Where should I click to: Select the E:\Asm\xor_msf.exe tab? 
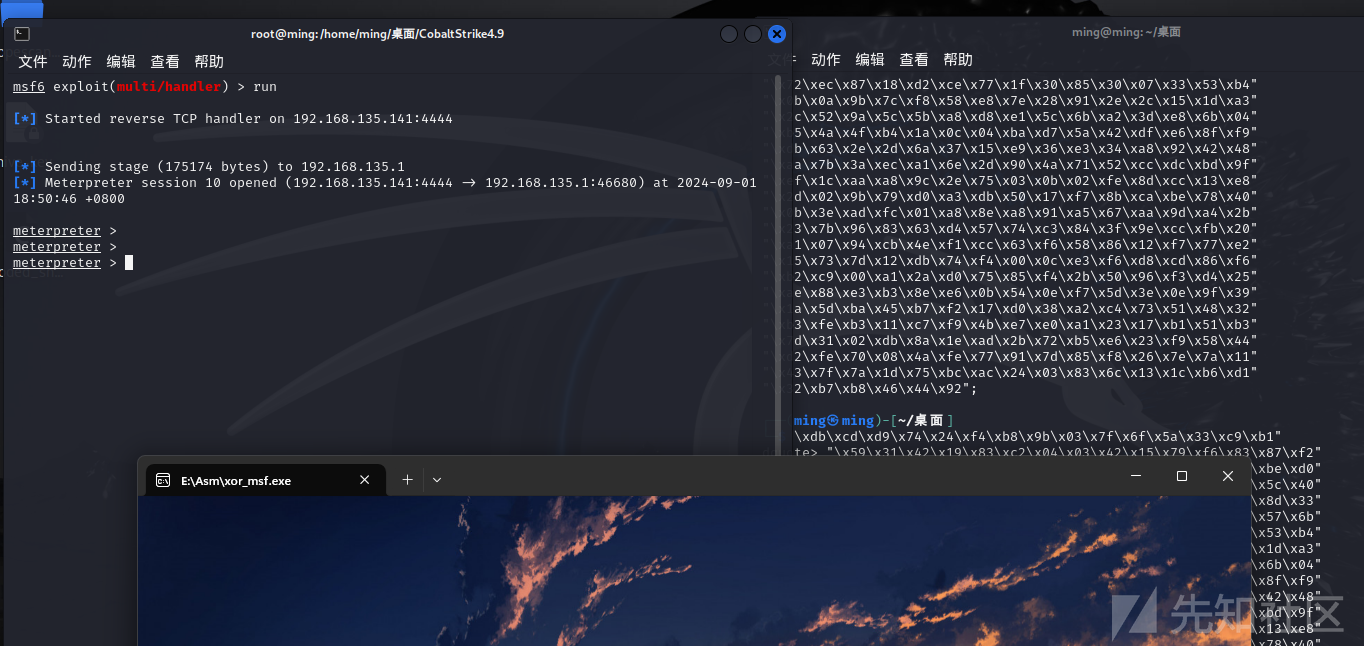click(x=264, y=480)
